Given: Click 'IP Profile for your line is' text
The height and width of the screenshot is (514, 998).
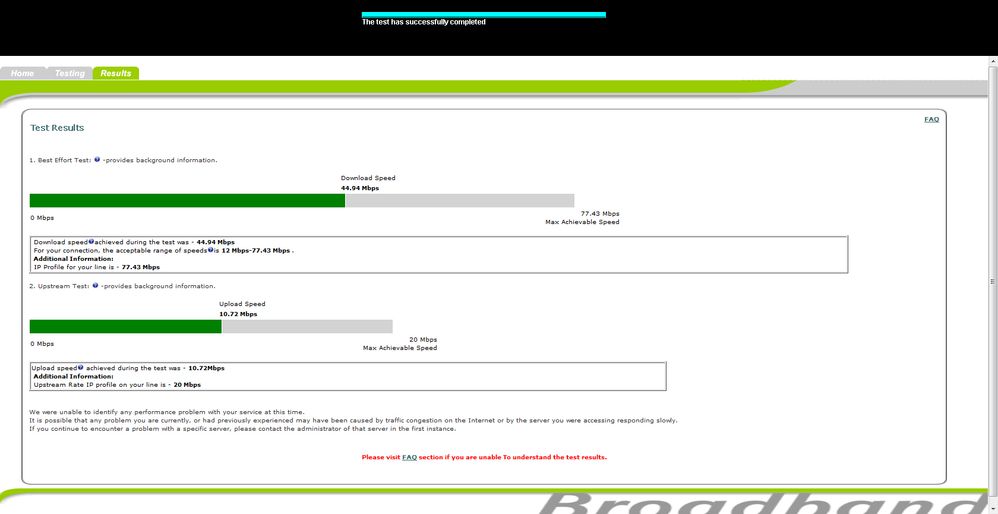Looking at the screenshot, I should 76,267.
